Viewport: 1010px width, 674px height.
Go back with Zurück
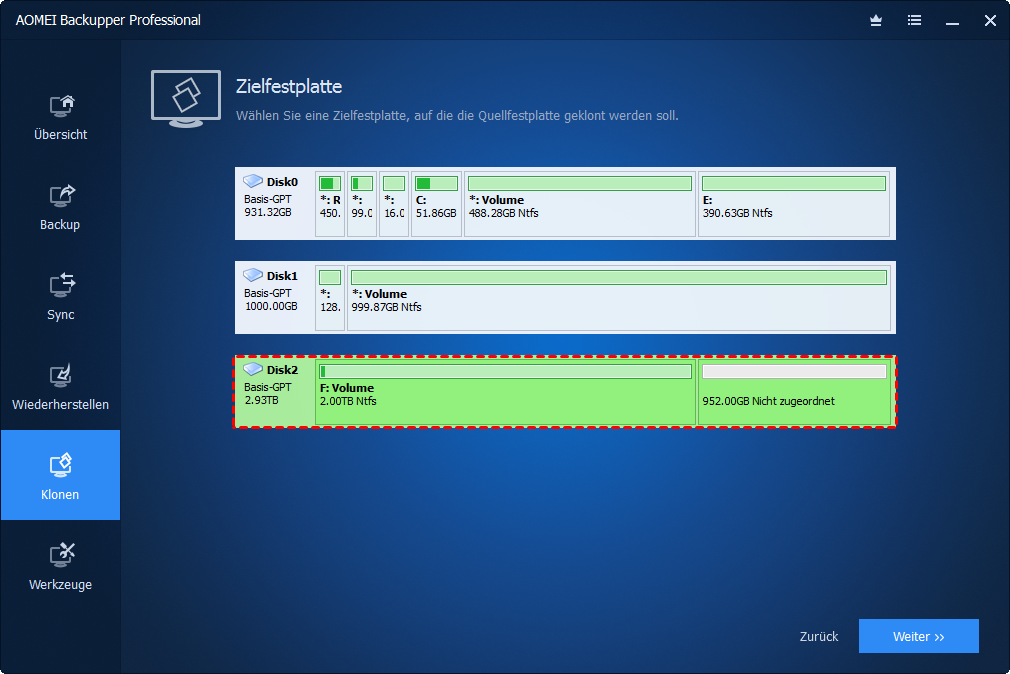coord(819,637)
